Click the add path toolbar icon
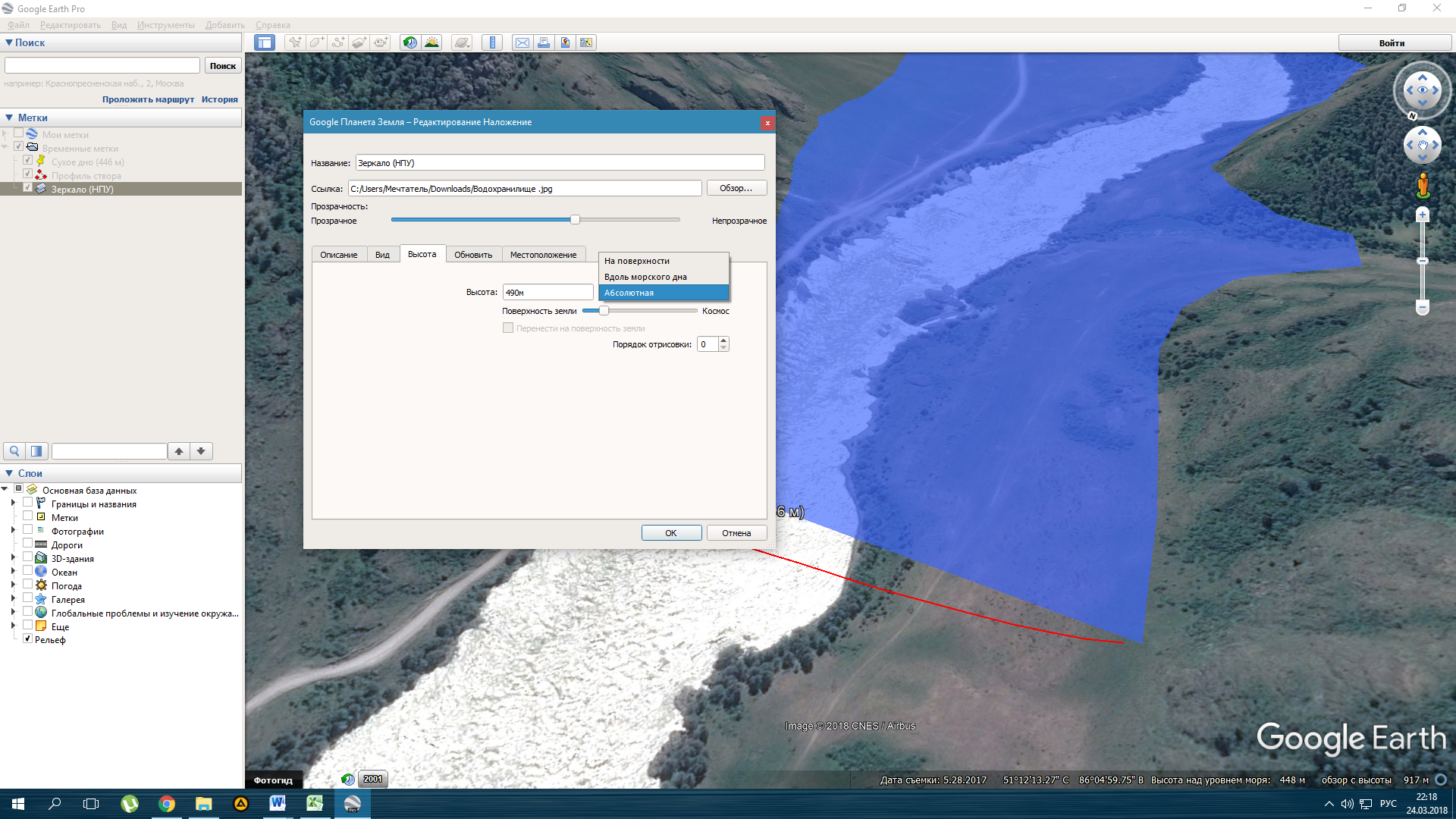Screen dimensions: 1456x819 pyautogui.click(x=337, y=42)
